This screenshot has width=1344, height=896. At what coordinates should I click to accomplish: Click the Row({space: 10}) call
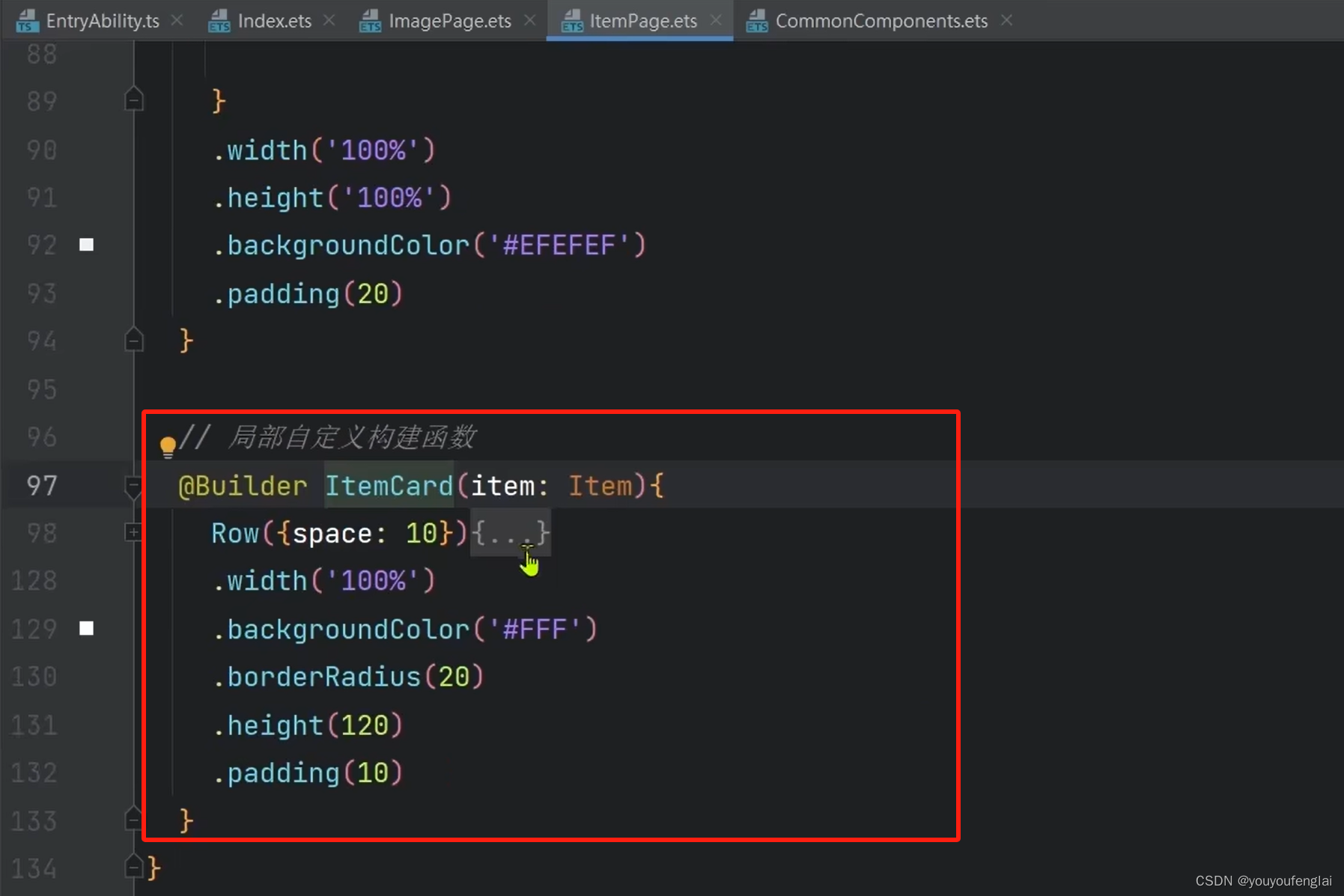(339, 533)
